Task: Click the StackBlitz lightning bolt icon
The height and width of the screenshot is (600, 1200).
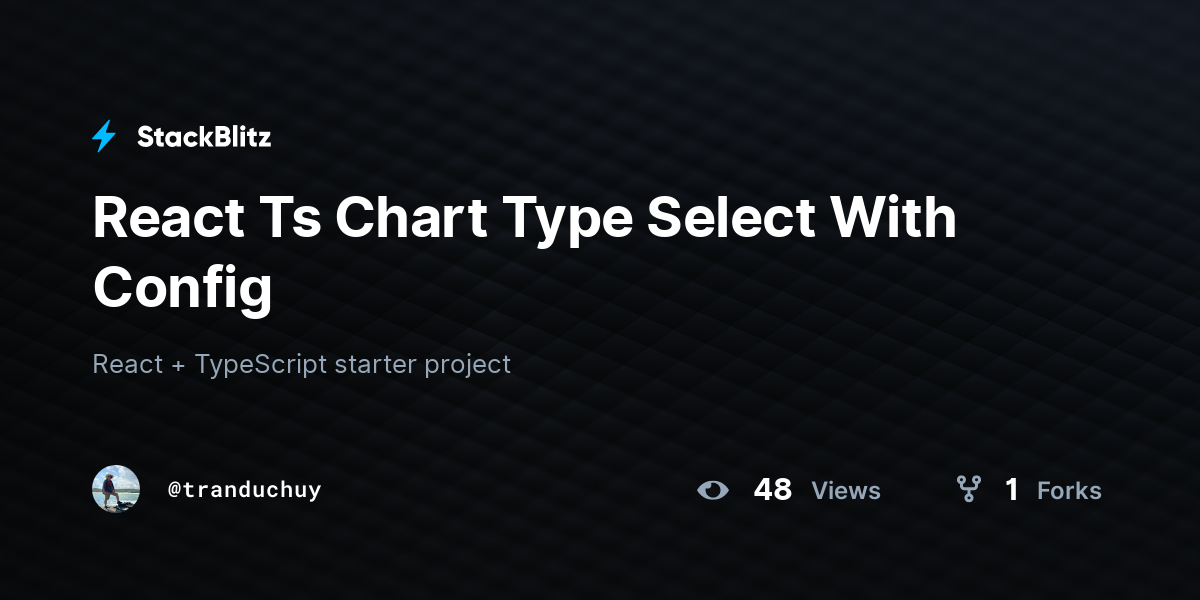Action: point(104,137)
